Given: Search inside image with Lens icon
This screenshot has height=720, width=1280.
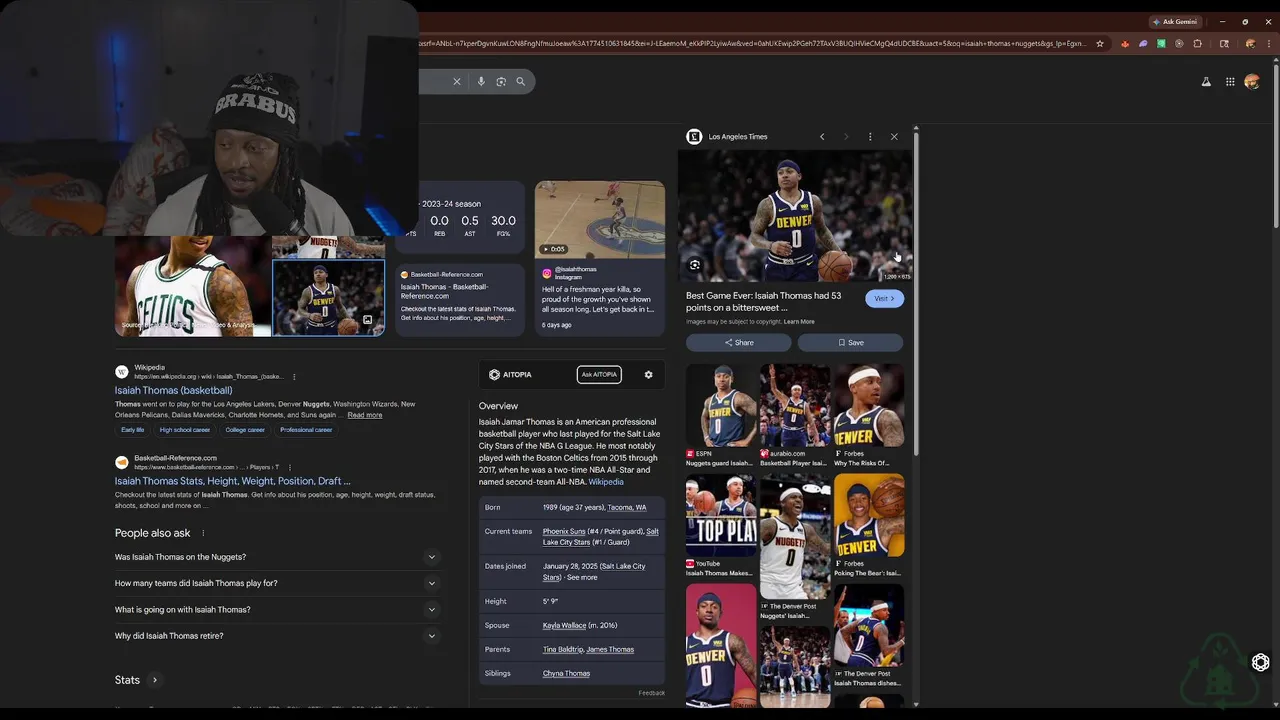Looking at the screenshot, I should [695, 265].
